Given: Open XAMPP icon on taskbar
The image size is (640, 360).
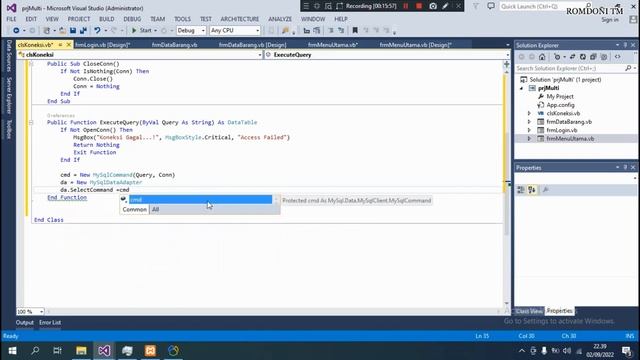Looking at the screenshot, I should (x=150, y=351).
